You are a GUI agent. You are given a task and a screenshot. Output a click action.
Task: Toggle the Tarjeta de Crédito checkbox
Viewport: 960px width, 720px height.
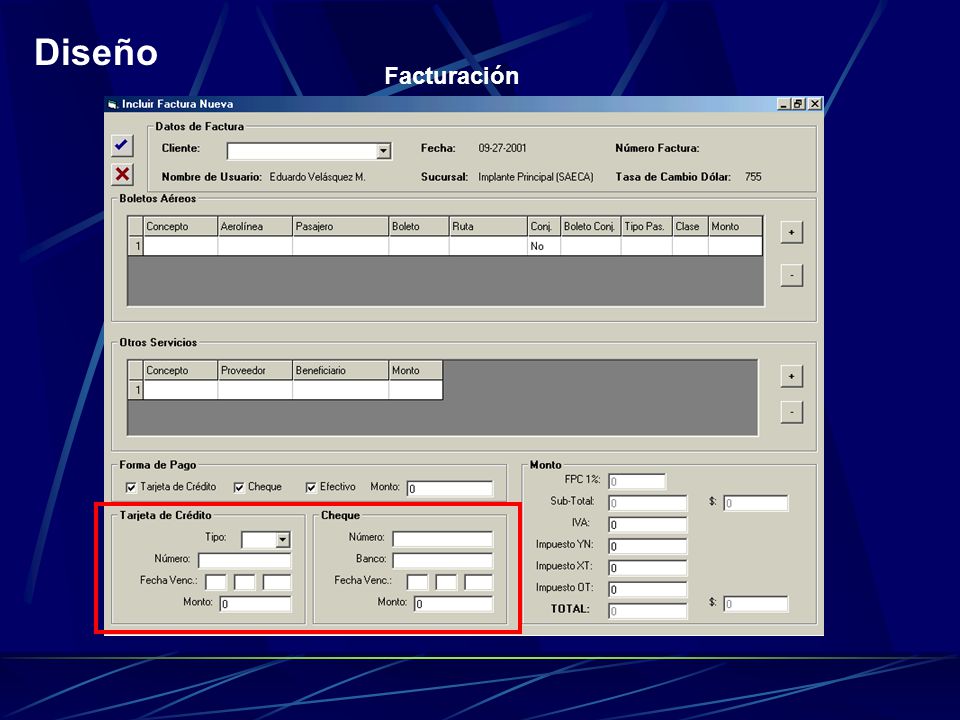point(131,487)
